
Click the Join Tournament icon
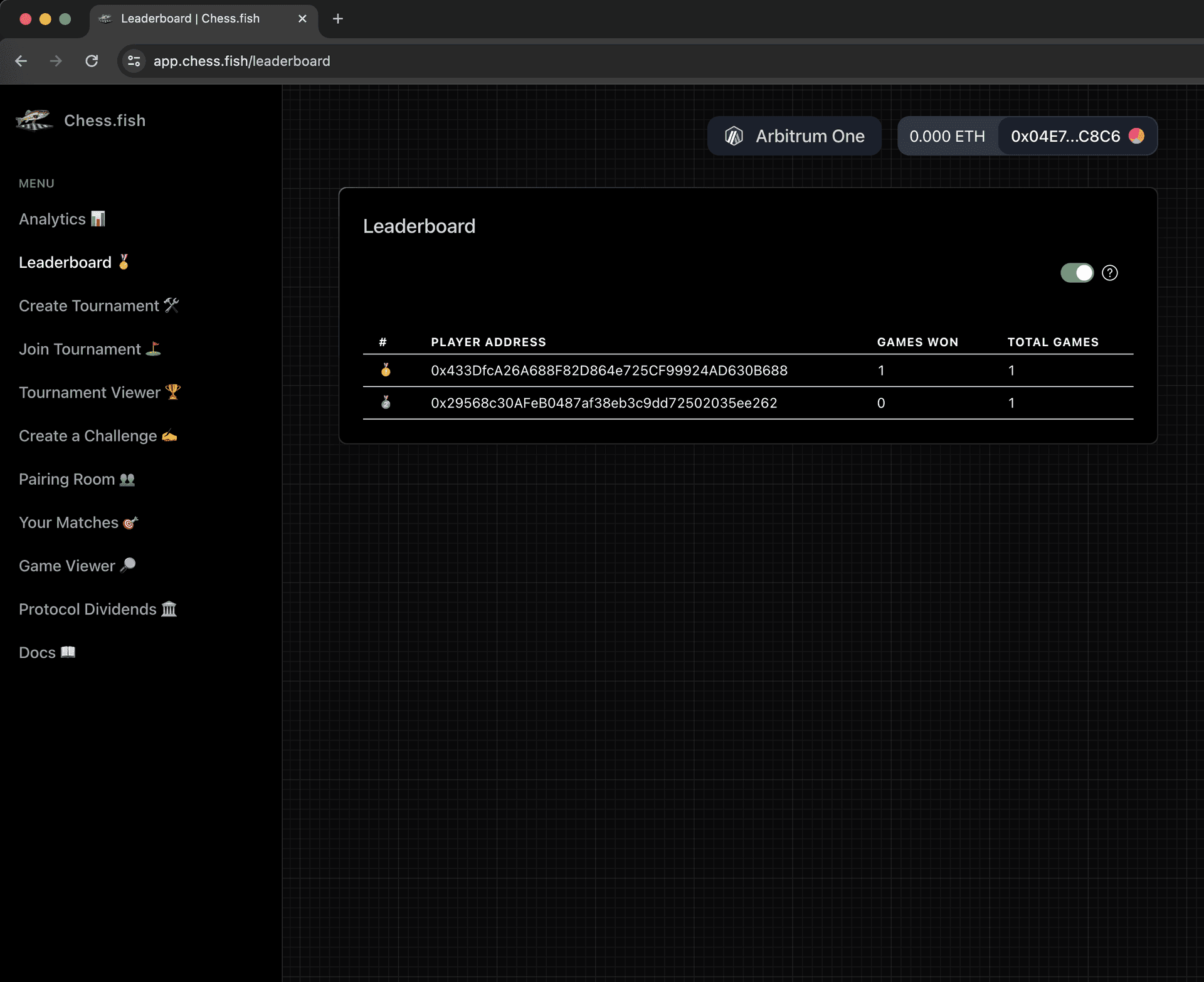155,349
